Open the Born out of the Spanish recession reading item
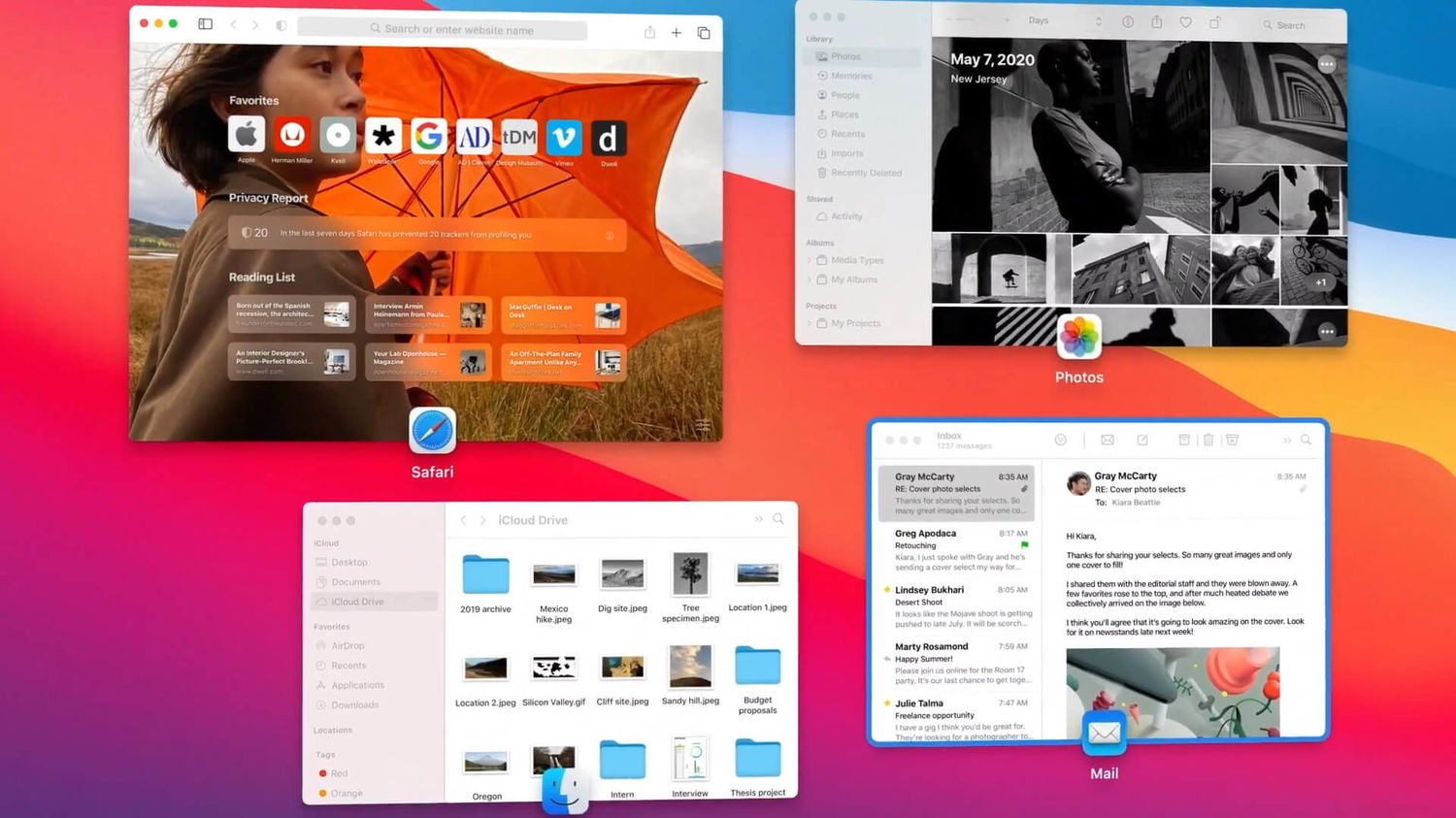This screenshot has width=1456, height=818. (x=291, y=314)
